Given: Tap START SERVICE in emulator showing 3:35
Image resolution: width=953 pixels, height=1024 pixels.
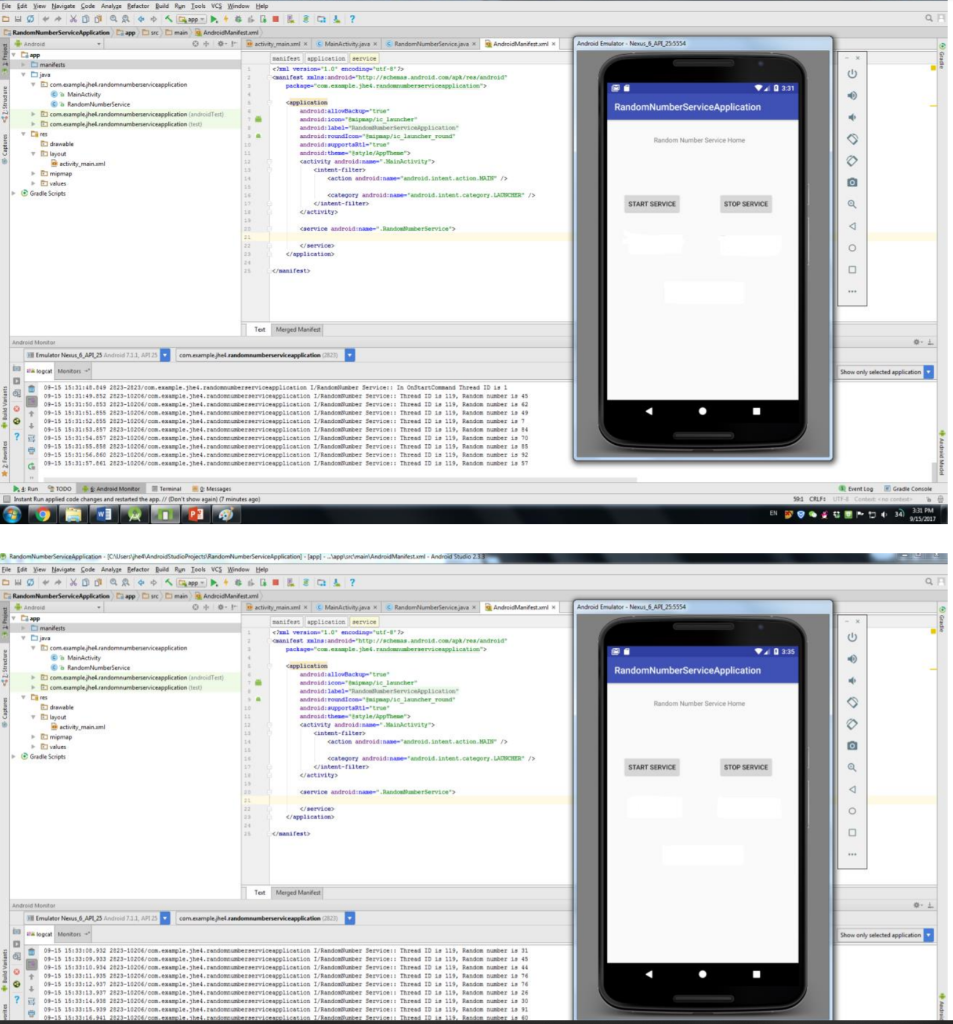Looking at the screenshot, I should pos(652,767).
